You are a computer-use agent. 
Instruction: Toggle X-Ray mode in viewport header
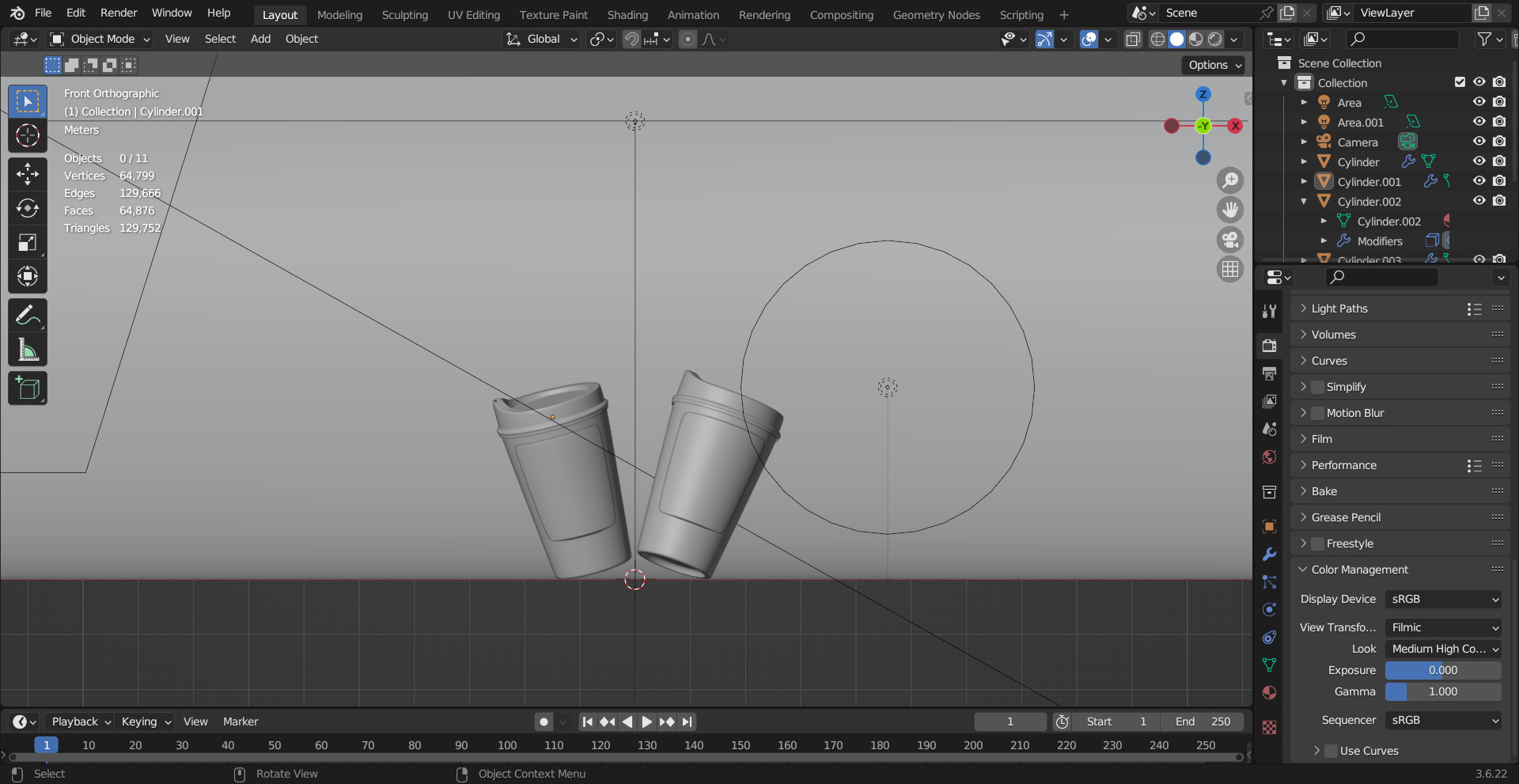point(1133,39)
